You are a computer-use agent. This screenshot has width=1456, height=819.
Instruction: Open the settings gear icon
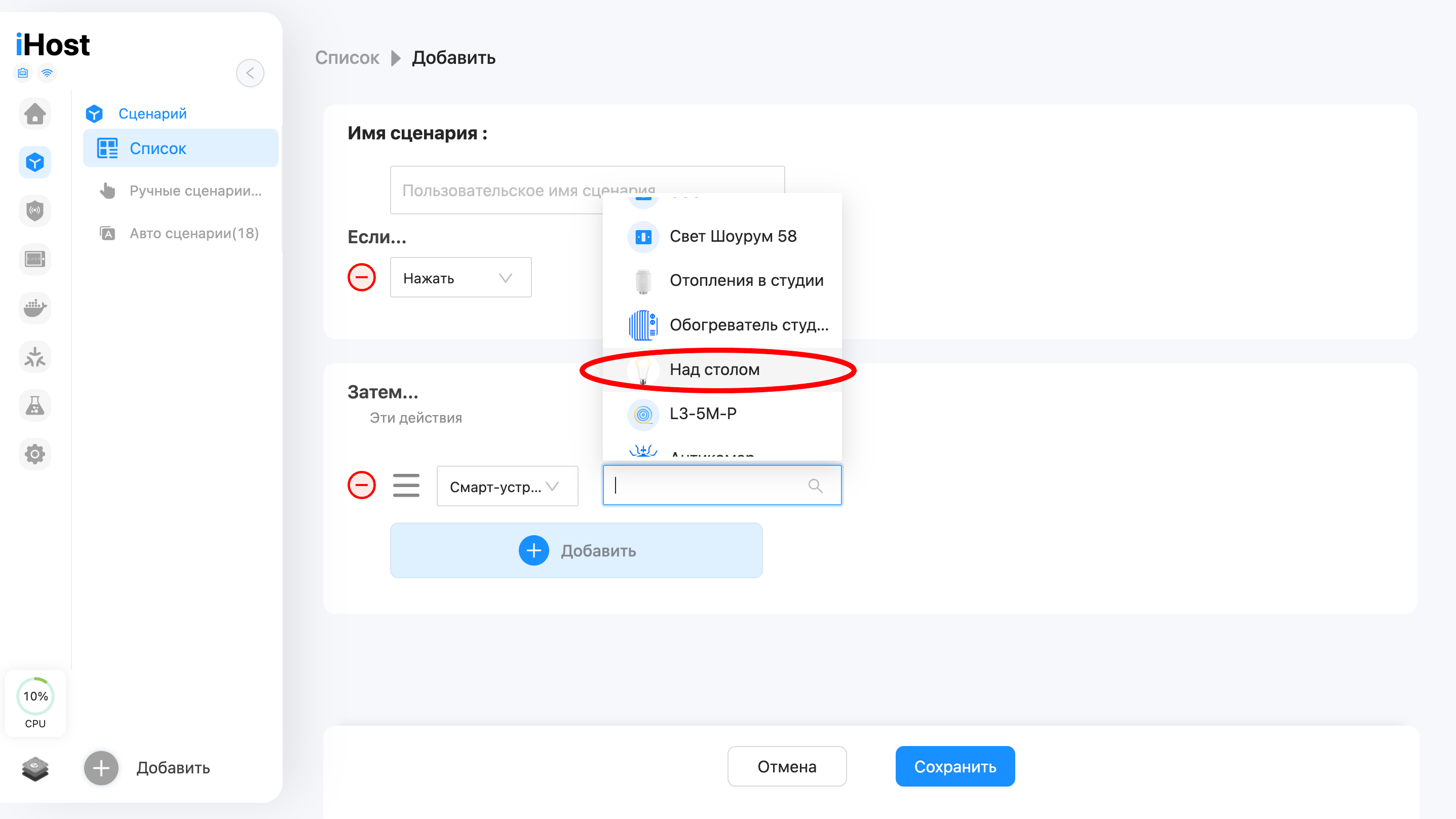coord(35,454)
